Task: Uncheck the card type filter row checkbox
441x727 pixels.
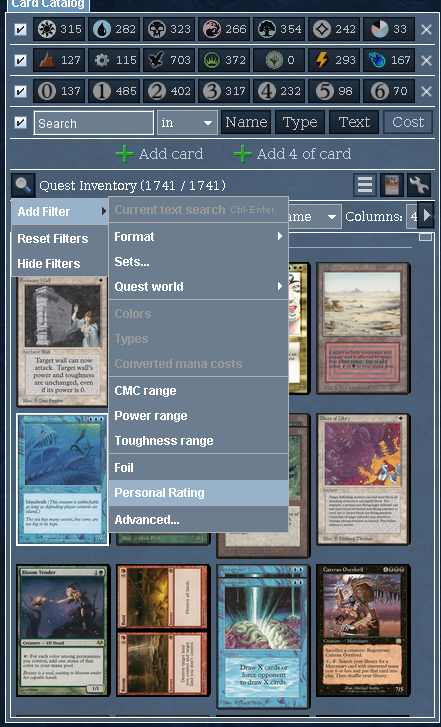Action: (20, 60)
